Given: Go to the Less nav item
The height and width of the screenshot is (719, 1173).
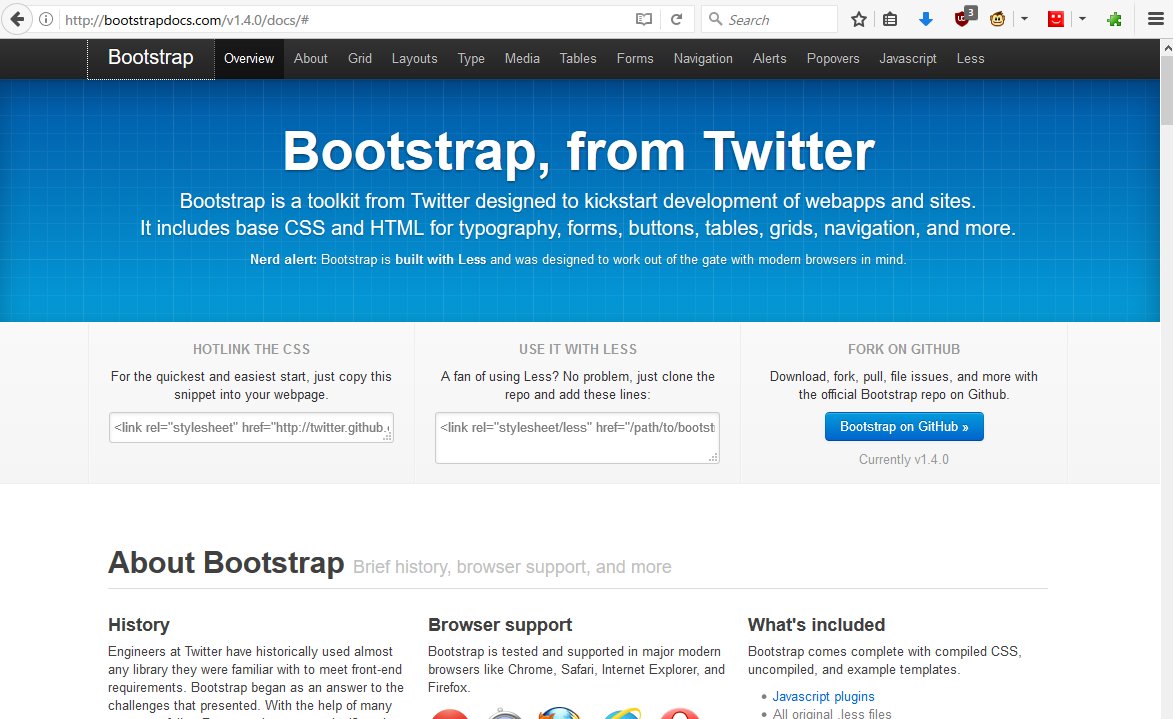Looking at the screenshot, I should pos(970,58).
